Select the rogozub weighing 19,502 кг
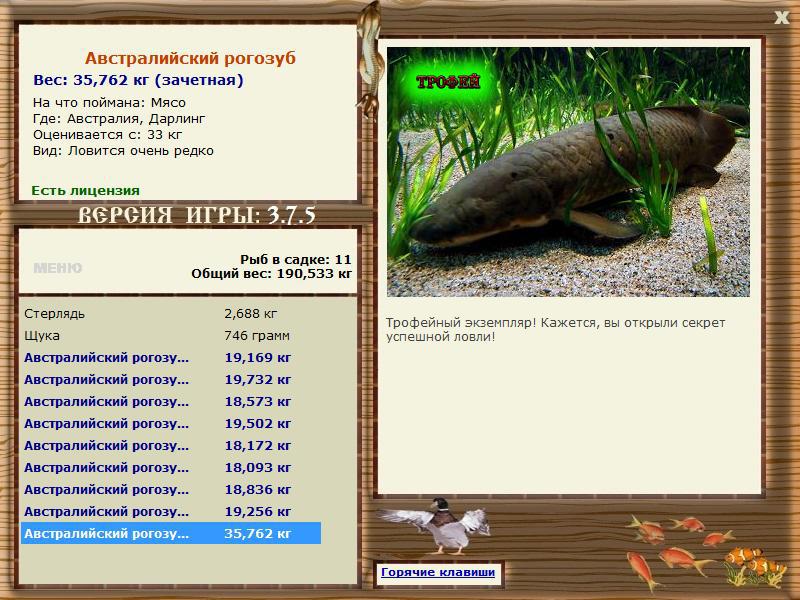The image size is (800, 600). [x=171, y=423]
